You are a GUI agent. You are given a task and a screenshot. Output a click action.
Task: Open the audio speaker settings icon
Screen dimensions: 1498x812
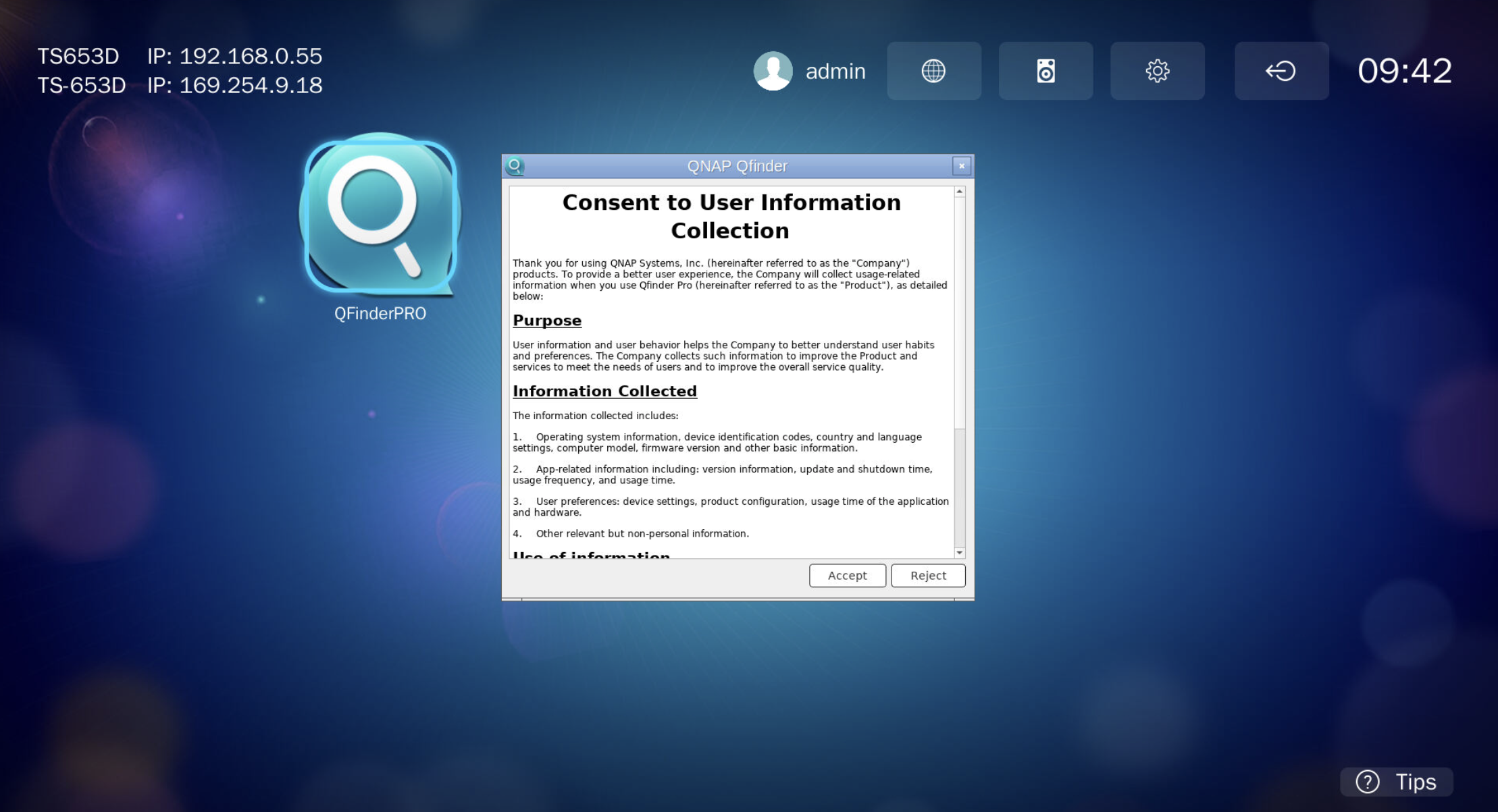click(x=1045, y=71)
